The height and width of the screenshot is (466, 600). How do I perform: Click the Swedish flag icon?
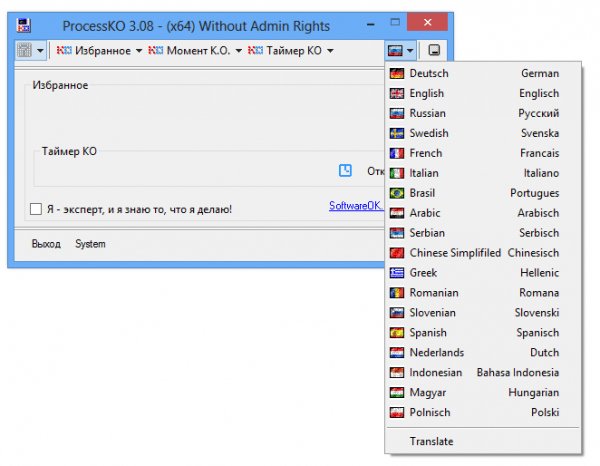click(397, 133)
